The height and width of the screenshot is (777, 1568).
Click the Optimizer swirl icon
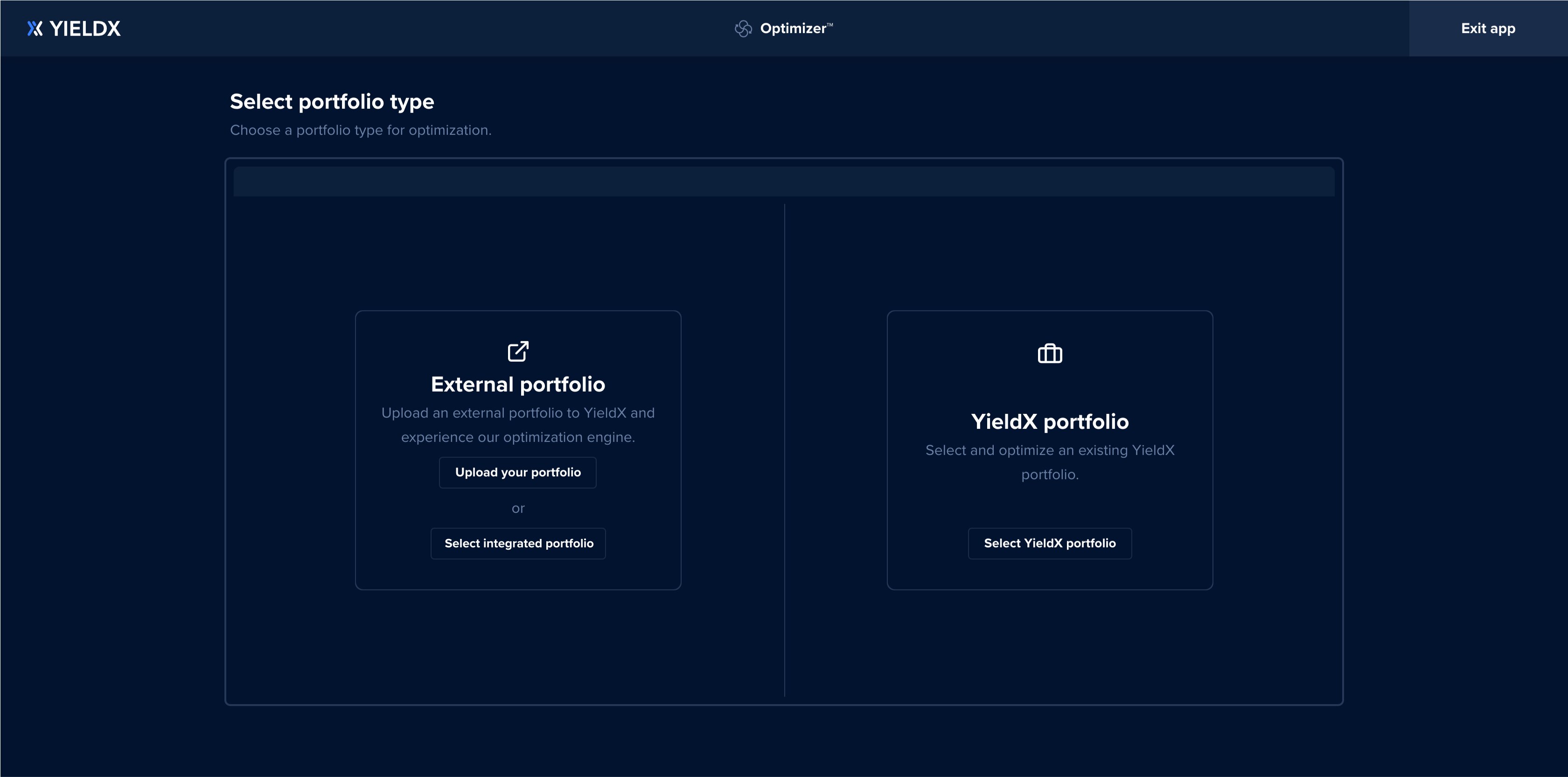click(x=743, y=28)
